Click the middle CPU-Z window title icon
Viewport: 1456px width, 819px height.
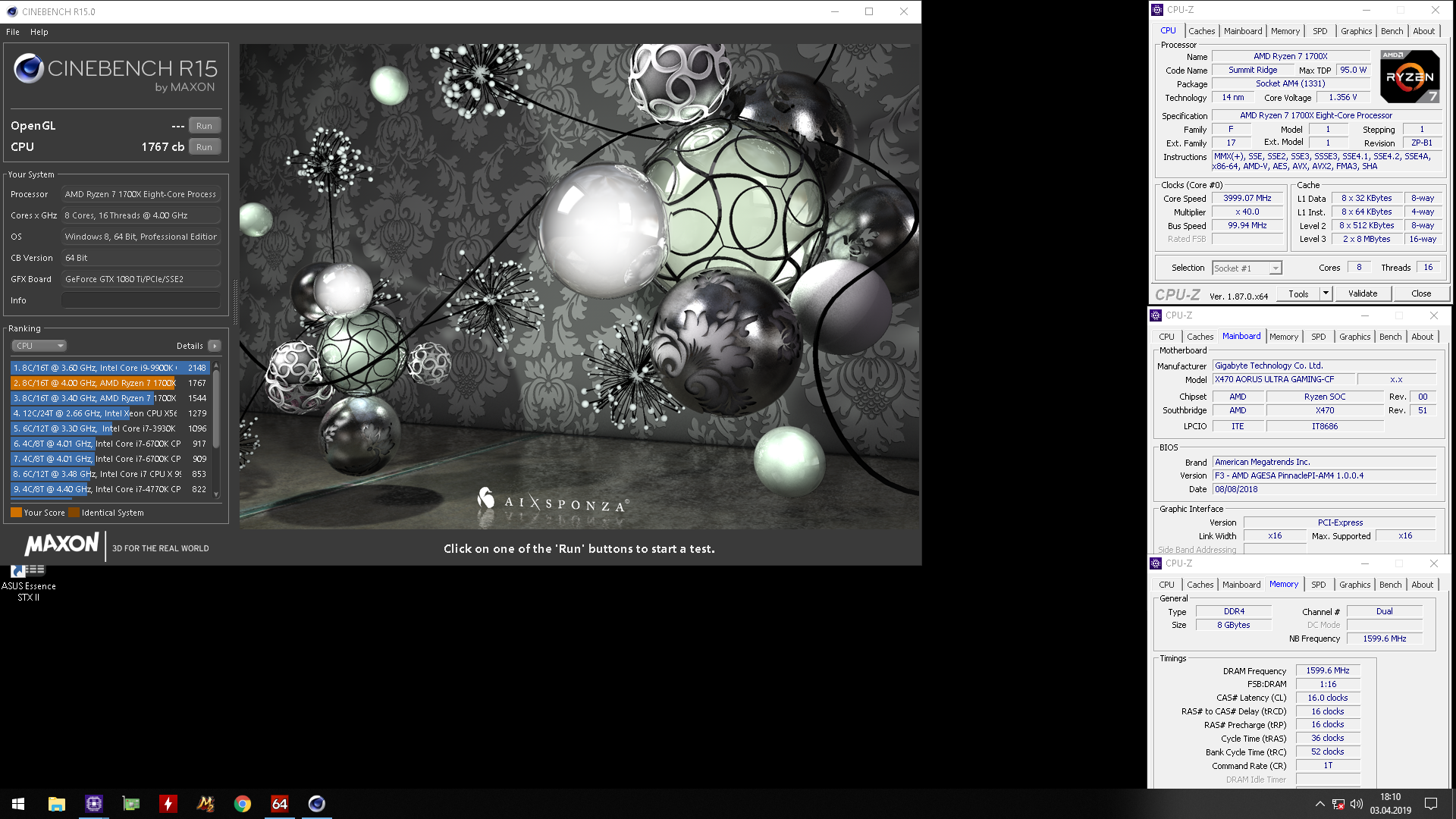pyautogui.click(x=1156, y=315)
